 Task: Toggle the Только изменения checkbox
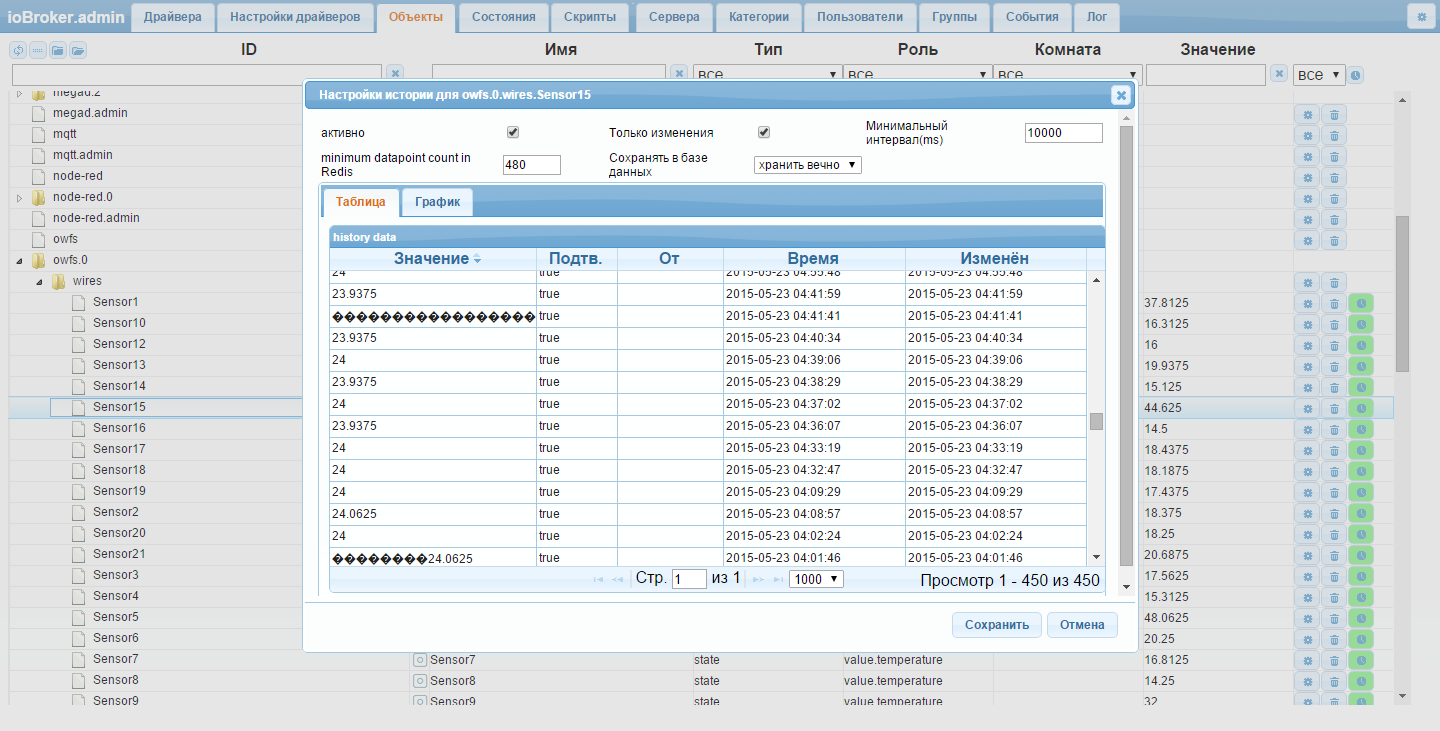(763, 132)
